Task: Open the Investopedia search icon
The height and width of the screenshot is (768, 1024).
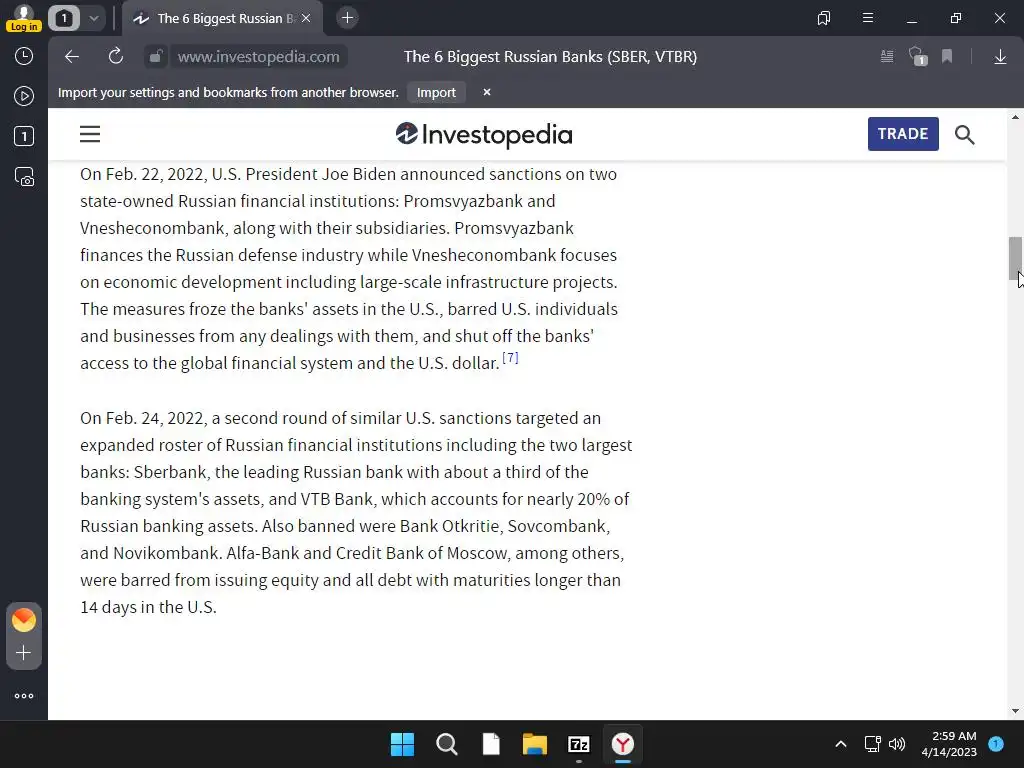Action: (965, 135)
